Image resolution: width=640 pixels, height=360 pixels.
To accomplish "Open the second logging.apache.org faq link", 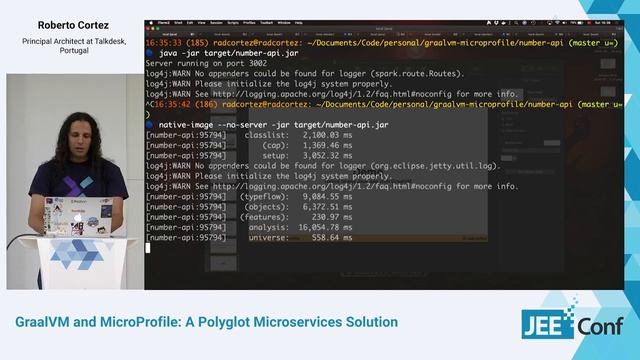I will click(332, 187).
